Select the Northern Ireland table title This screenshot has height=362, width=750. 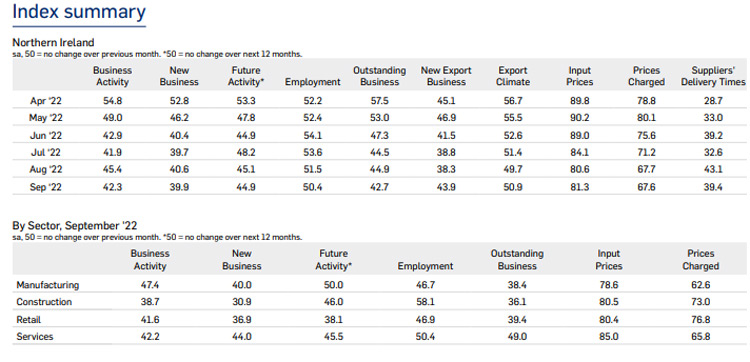click(x=53, y=42)
